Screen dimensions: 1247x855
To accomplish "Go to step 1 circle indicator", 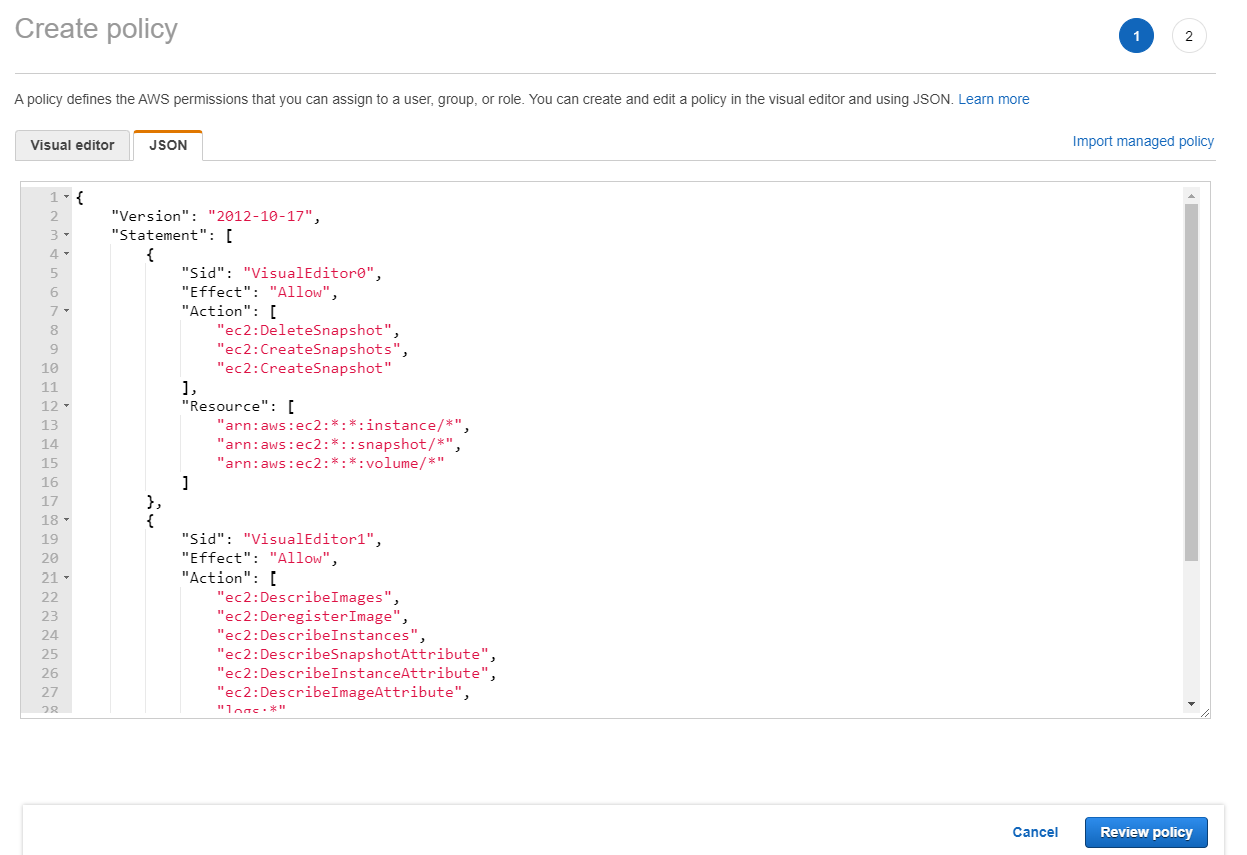I will point(1136,36).
